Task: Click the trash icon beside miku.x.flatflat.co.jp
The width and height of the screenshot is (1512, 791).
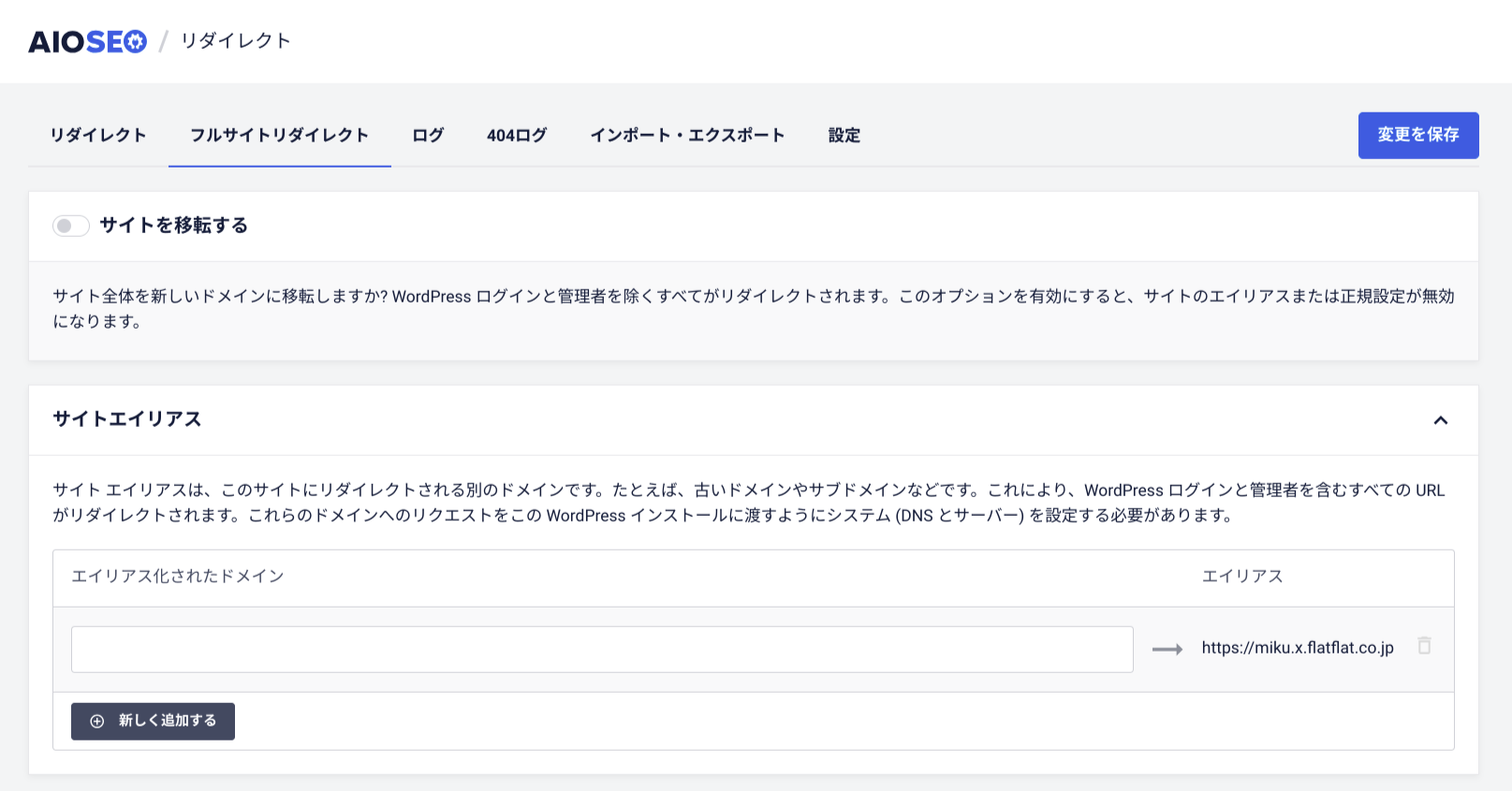Action: pos(1424,646)
